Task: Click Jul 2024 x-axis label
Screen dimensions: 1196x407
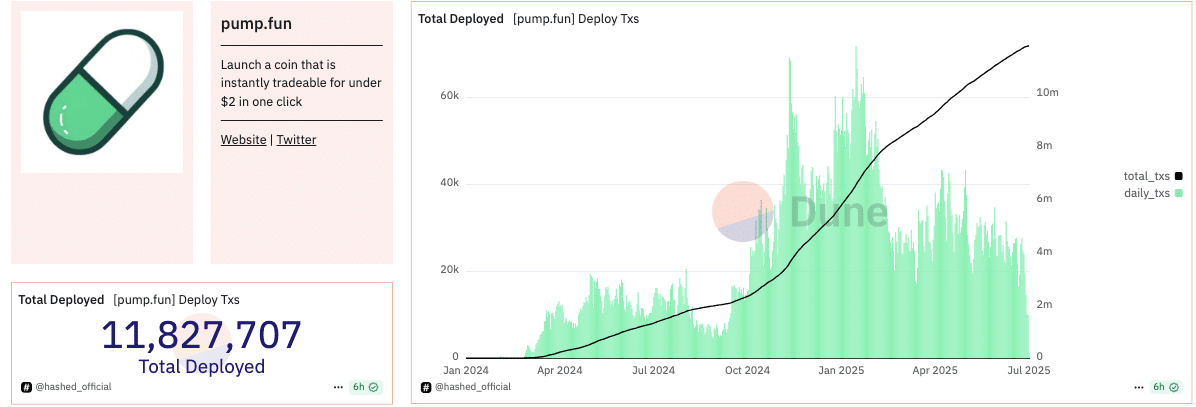Action: 653,371
